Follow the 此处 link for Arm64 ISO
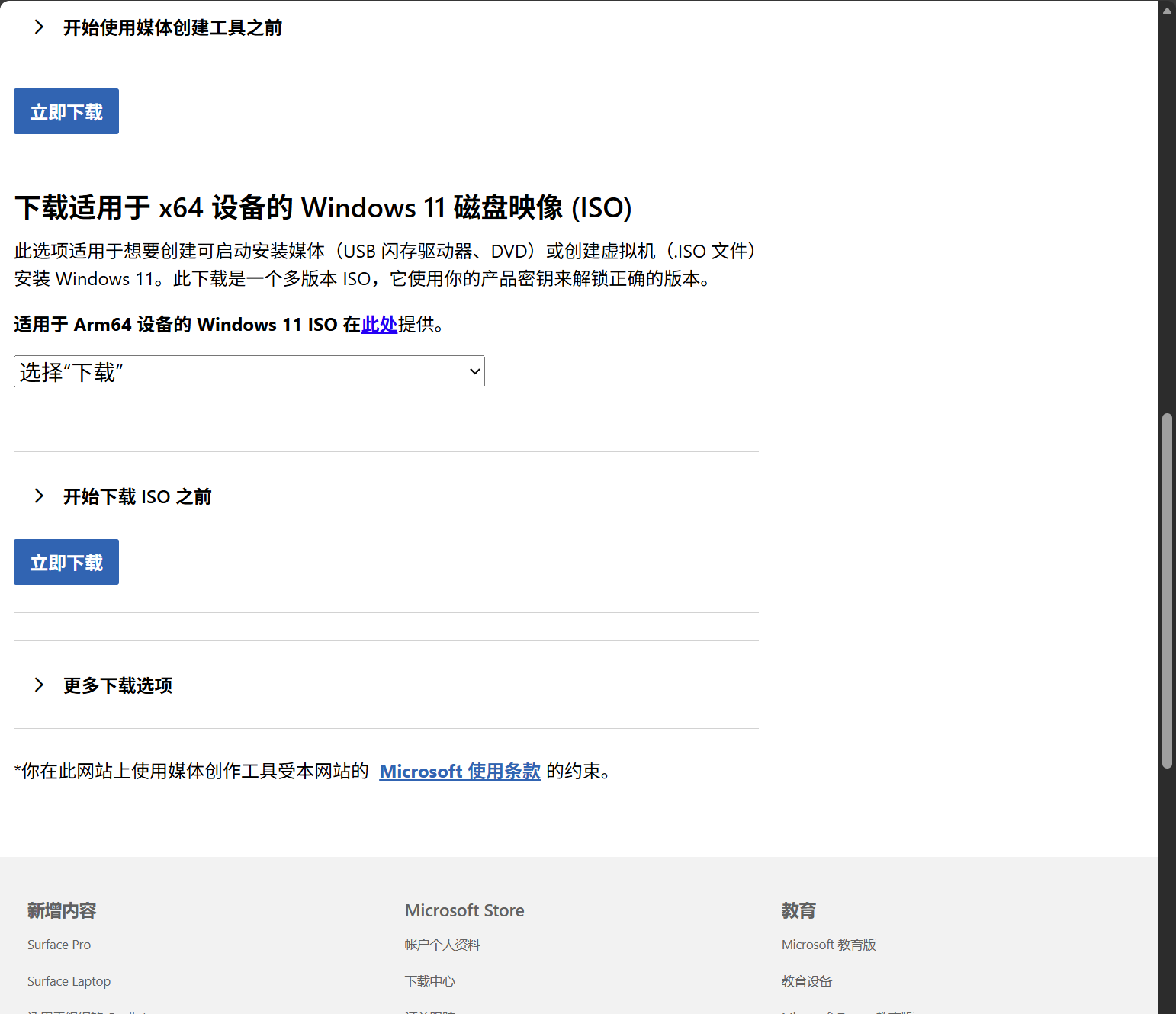1176x1014 pixels. [x=379, y=325]
